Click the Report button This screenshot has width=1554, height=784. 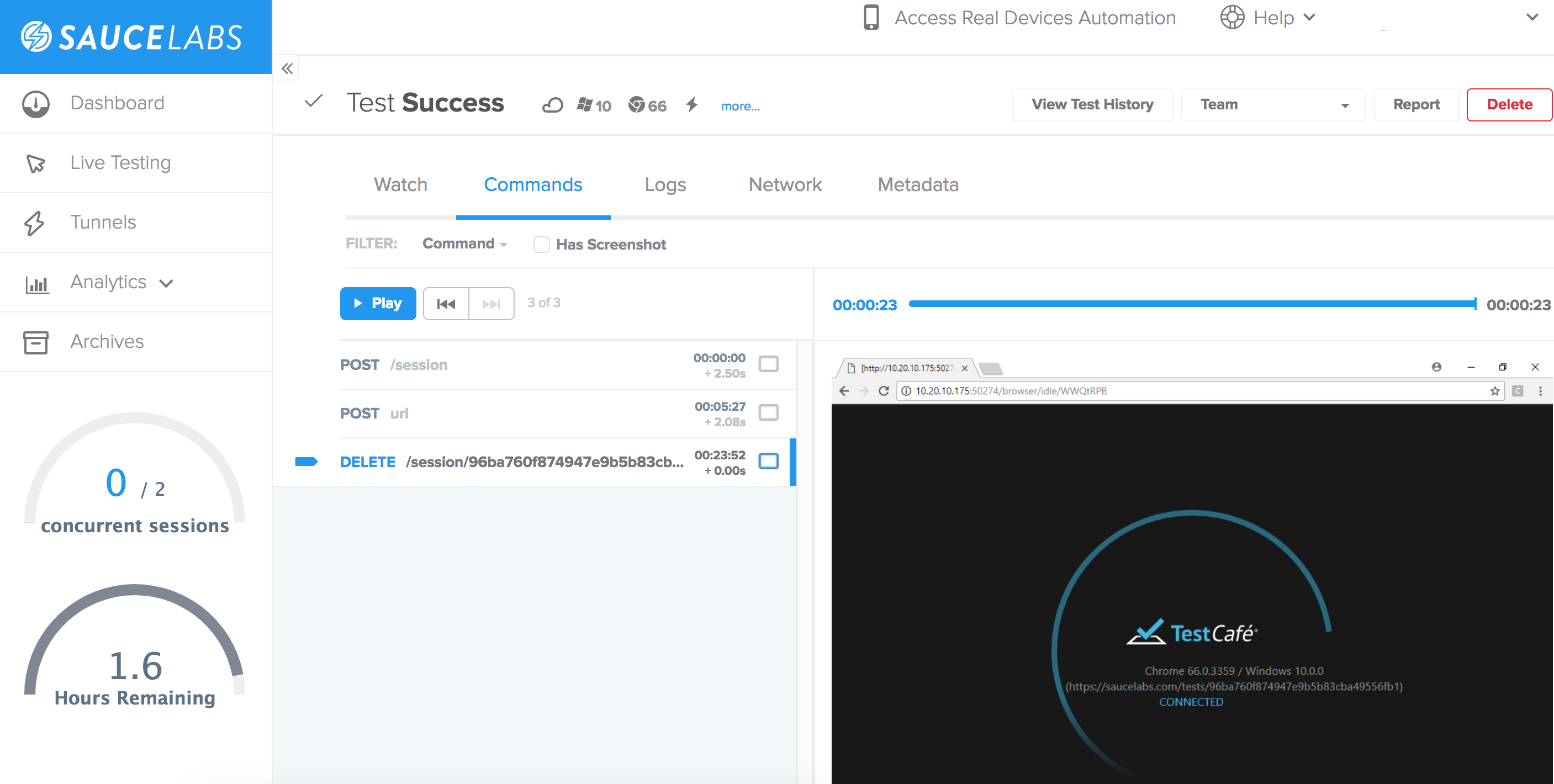[x=1416, y=104]
